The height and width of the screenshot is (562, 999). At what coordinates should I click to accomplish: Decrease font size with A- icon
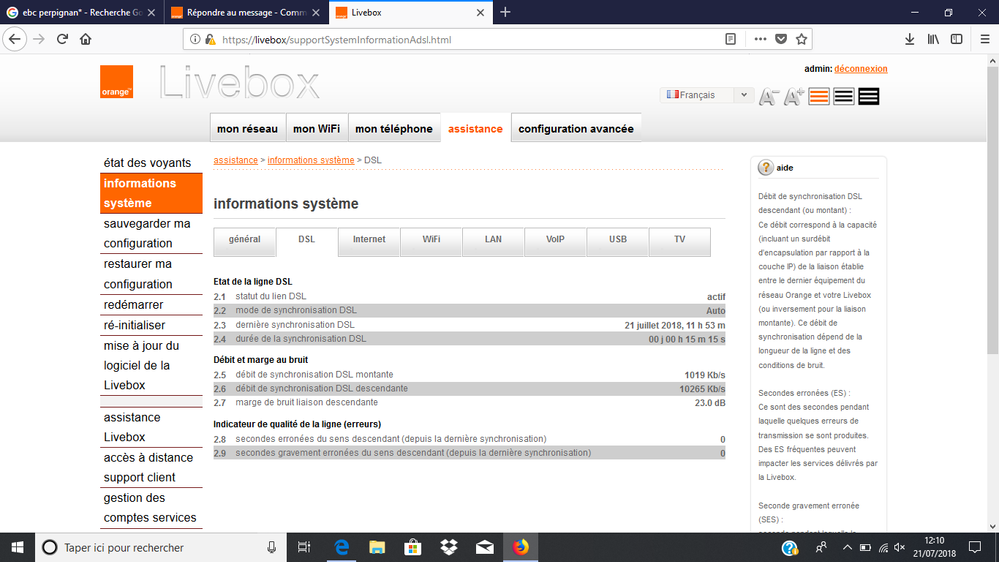(769, 96)
